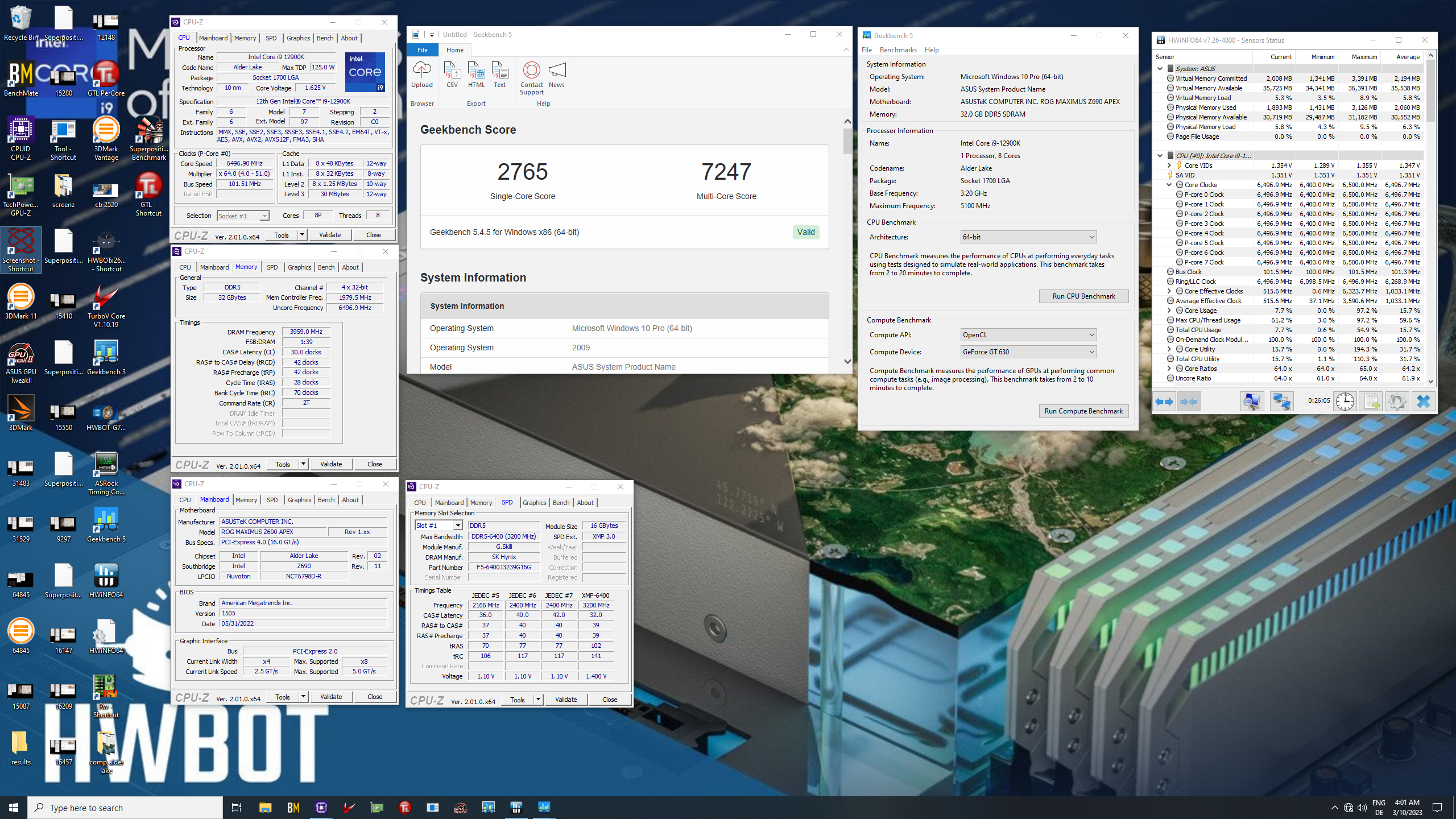Click HWiNFO monitor with magnifier icon
The height and width of the screenshot is (819, 1456).
[1252, 402]
